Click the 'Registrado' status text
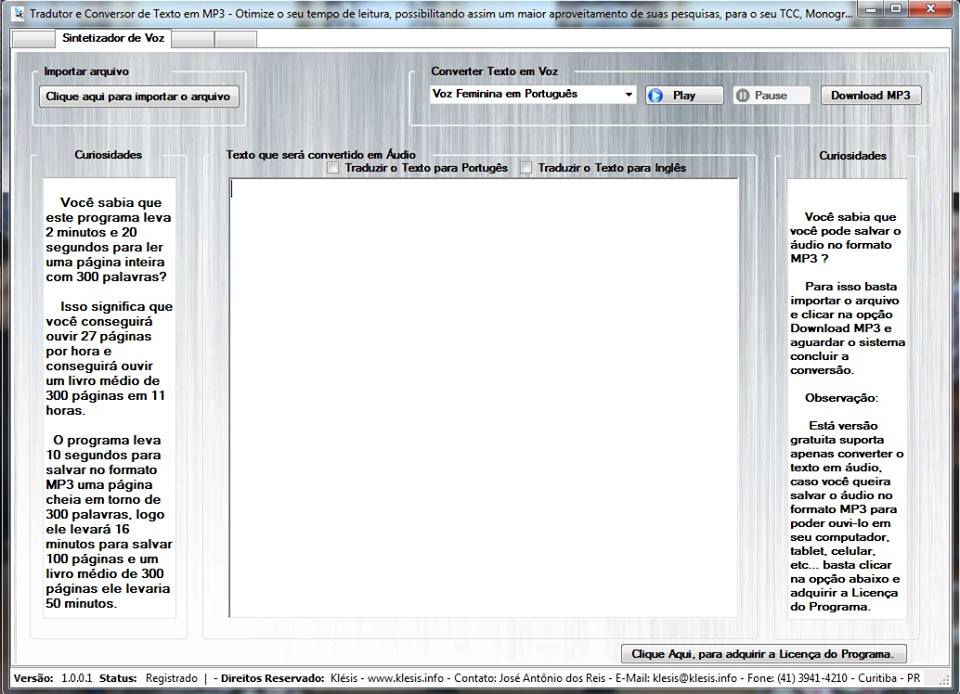The image size is (960, 694). (171, 678)
